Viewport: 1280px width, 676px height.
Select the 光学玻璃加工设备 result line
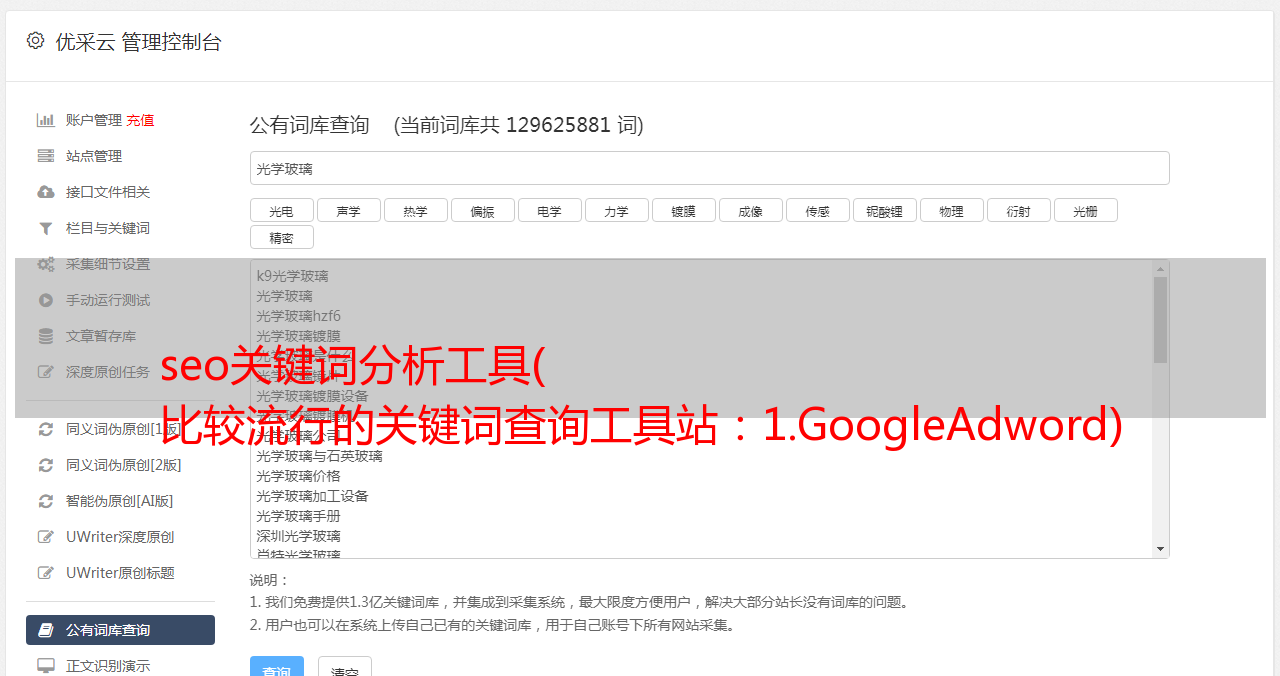(x=312, y=496)
